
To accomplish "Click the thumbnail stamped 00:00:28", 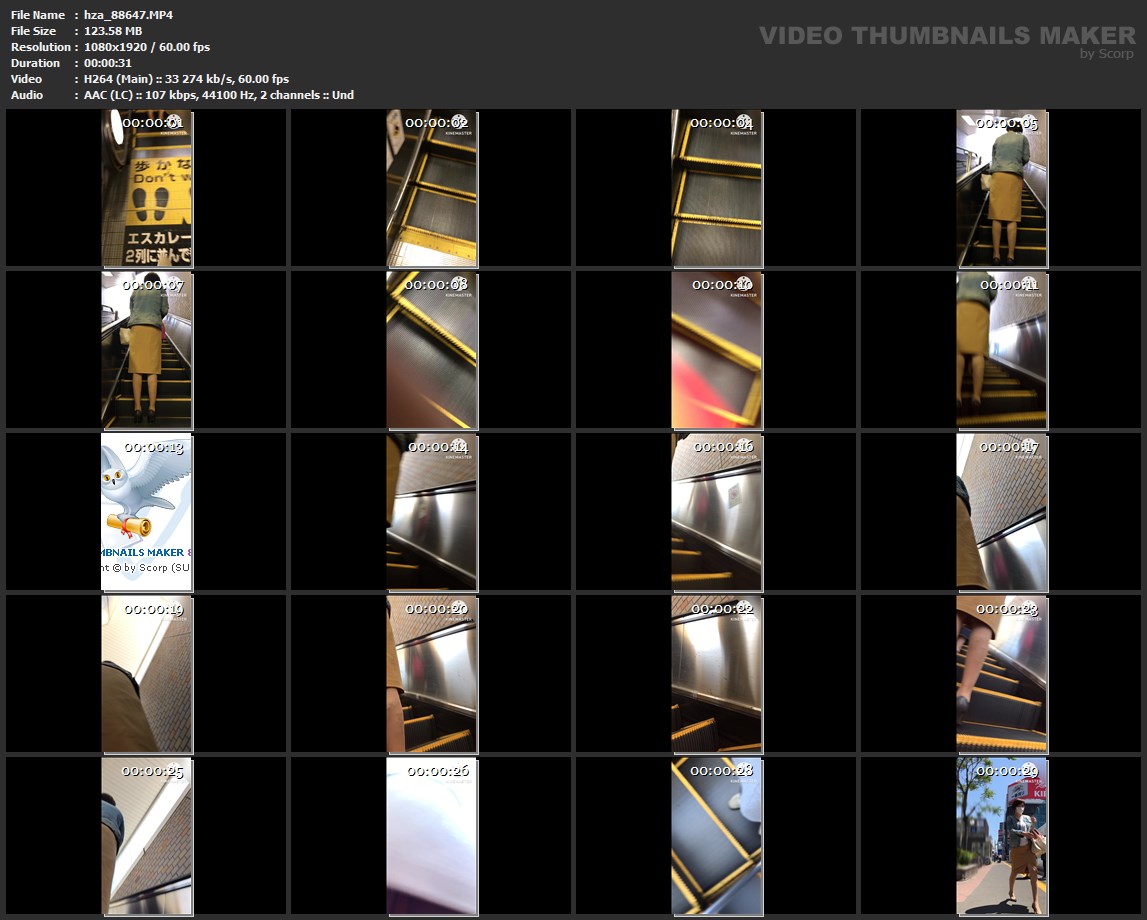I will pyautogui.click(x=716, y=835).
